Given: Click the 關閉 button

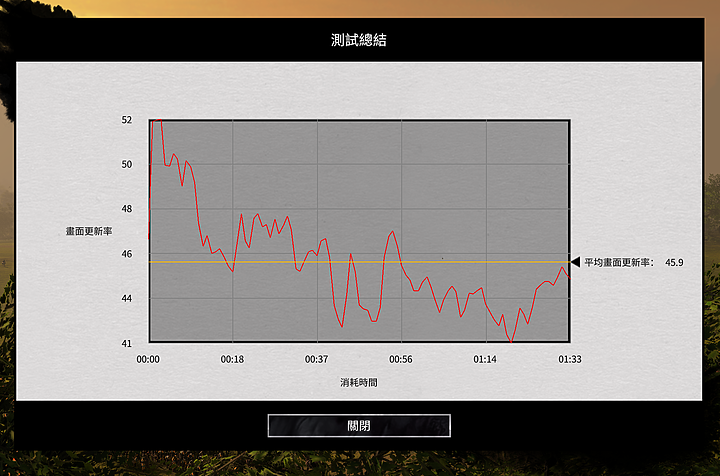Looking at the screenshot, I should coord(359,426).
